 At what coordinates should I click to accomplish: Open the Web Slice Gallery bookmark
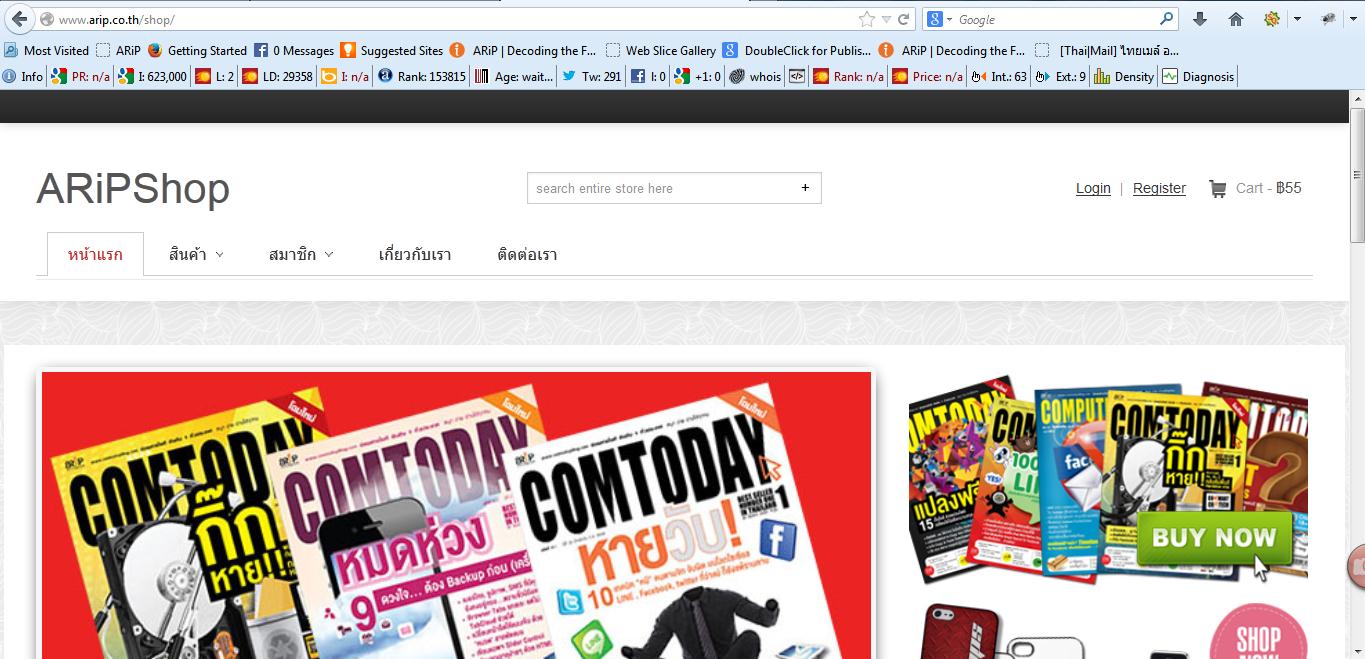[661, 50]
